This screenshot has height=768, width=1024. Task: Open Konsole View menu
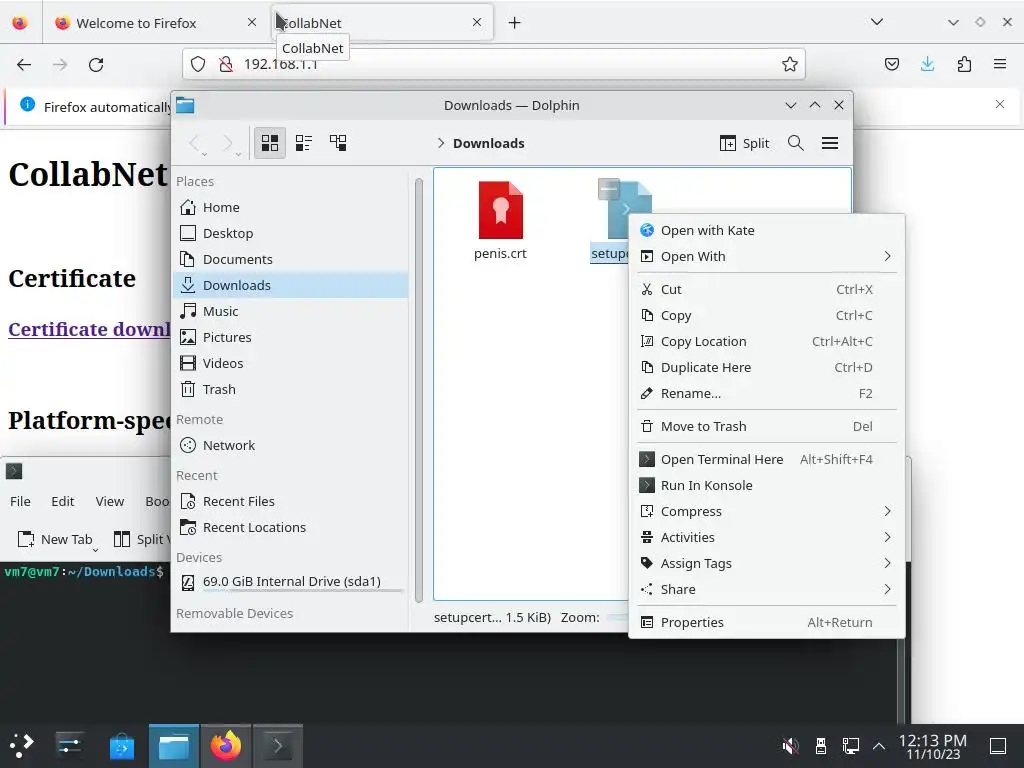[110, 502]
